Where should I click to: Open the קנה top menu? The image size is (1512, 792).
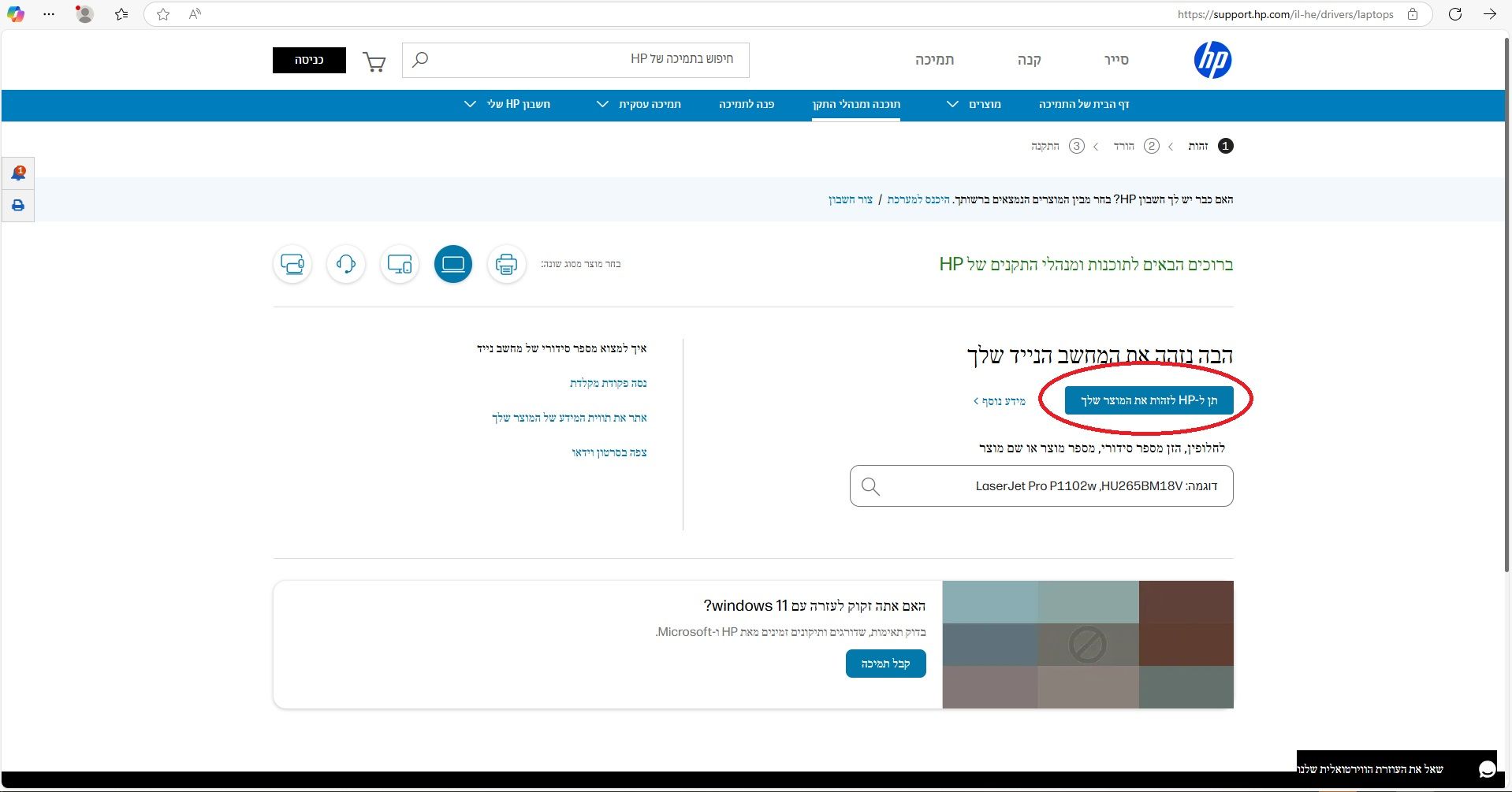point(1029,60)
